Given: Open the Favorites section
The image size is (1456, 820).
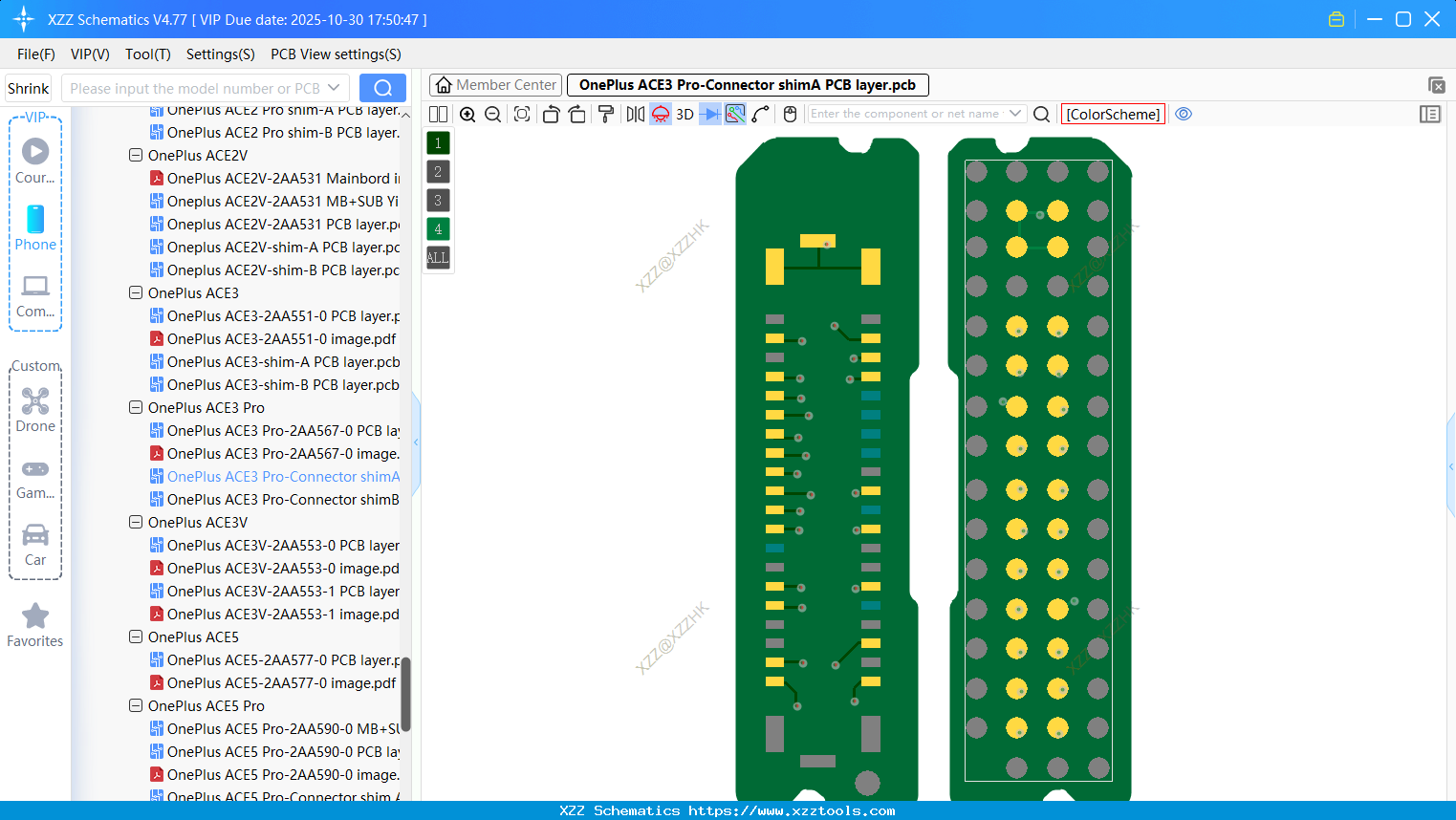Looking at the screenshot, I should (35, 626).
